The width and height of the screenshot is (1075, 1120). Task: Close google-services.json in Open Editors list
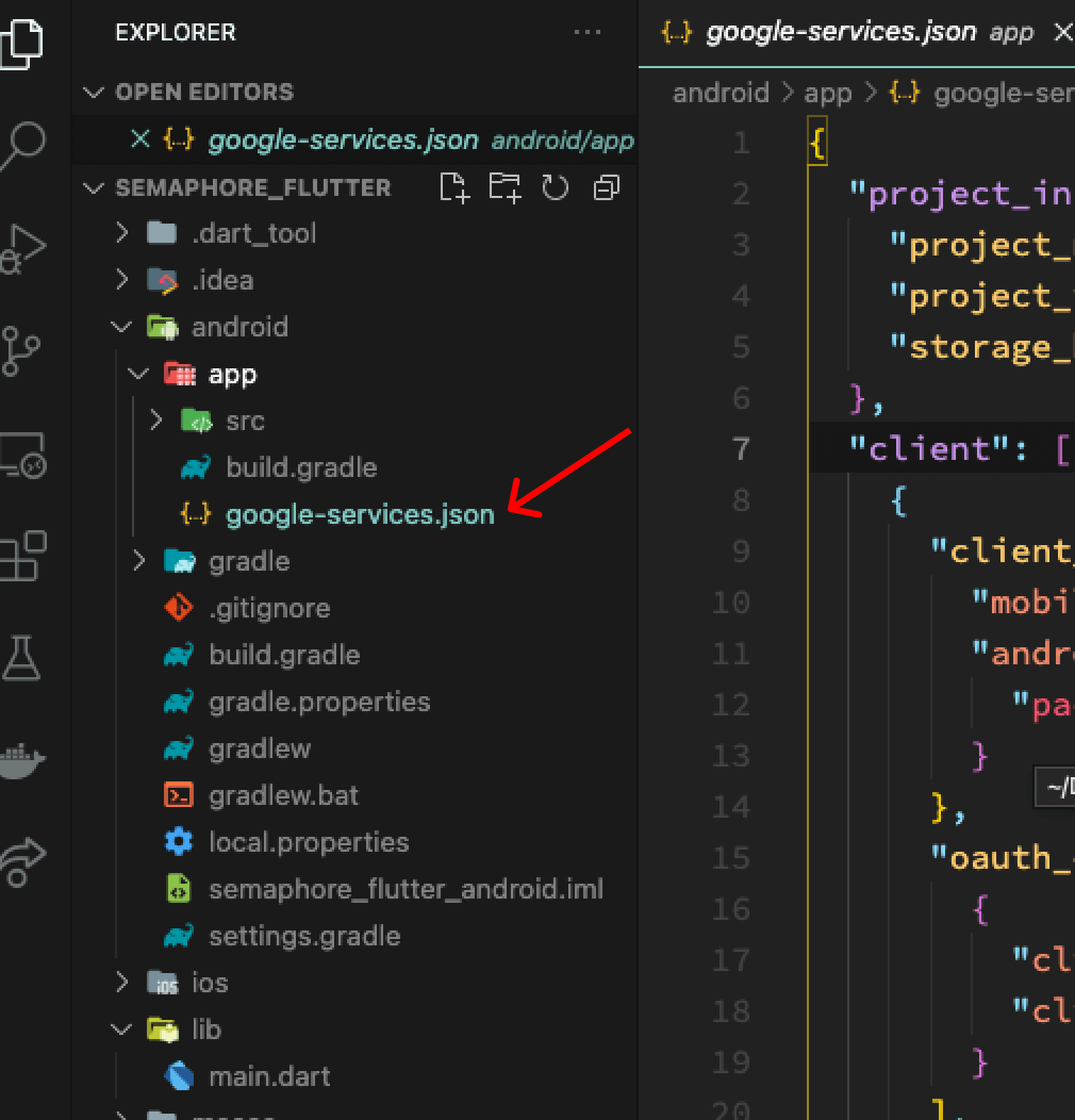[x=140, y=139]
